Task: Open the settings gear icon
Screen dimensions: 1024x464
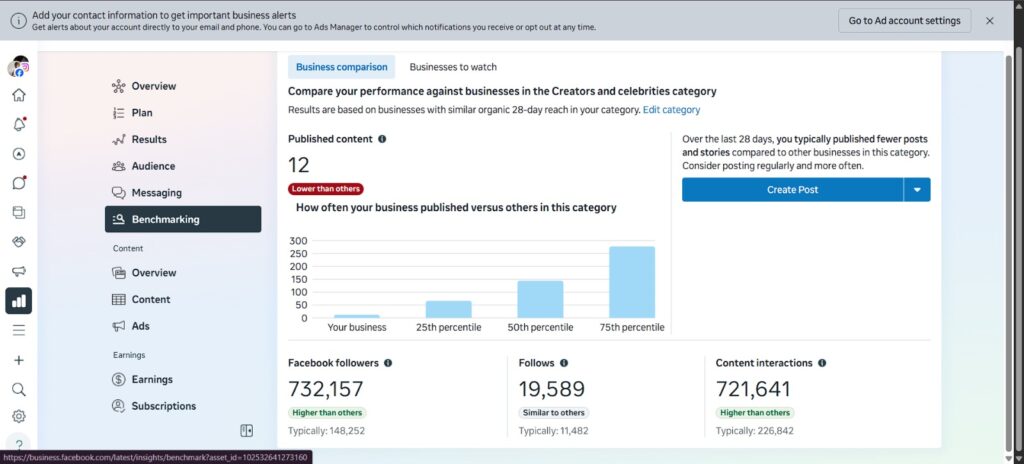Action: pos(19,416)
